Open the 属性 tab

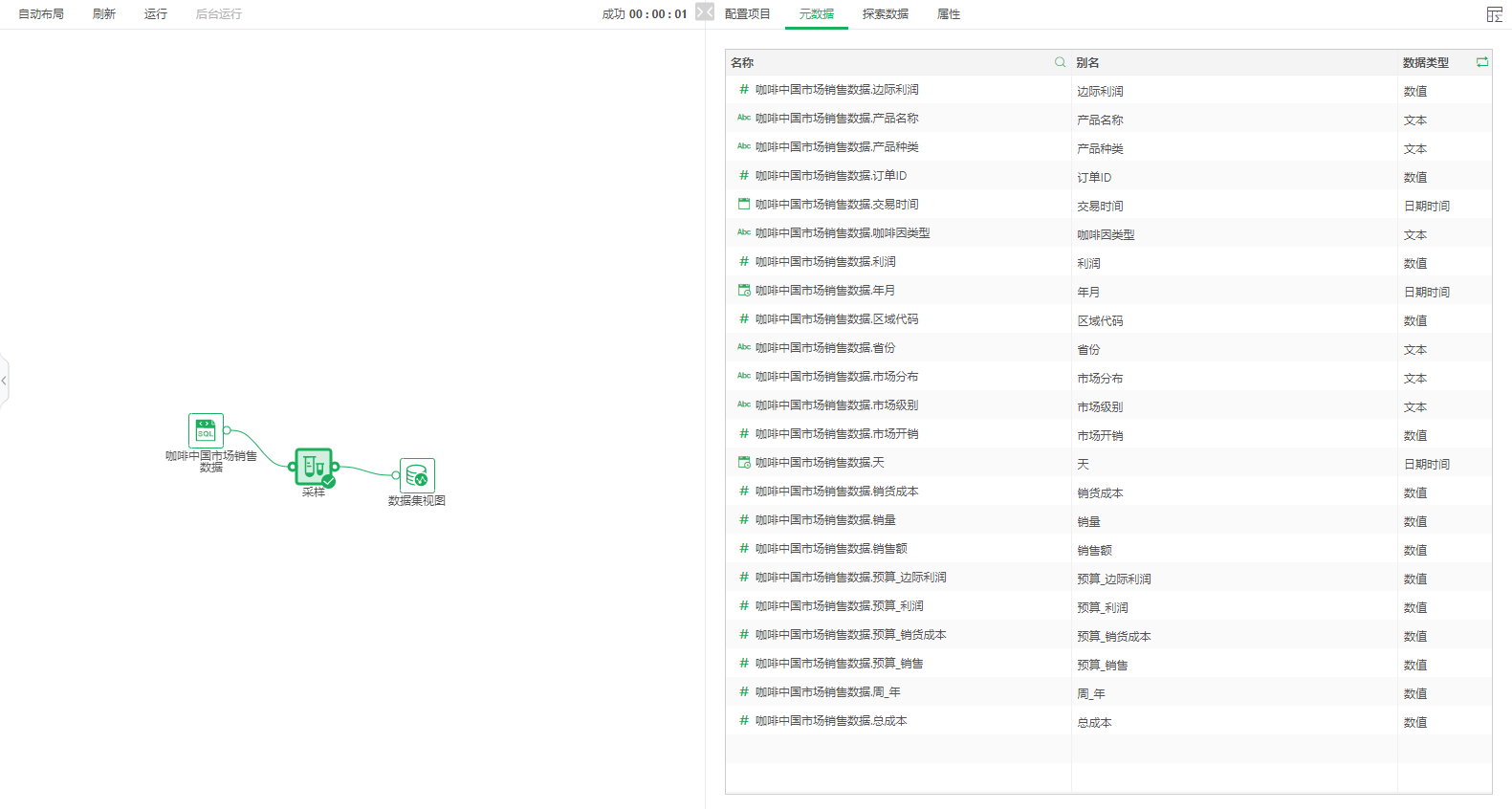point(948,14)
